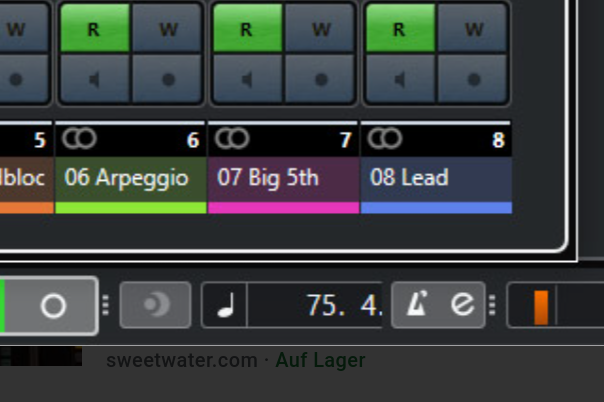Click stereo link icon on channel 8
The height and width of the screenshot is (402, 604).
click(x=384, y=138)
